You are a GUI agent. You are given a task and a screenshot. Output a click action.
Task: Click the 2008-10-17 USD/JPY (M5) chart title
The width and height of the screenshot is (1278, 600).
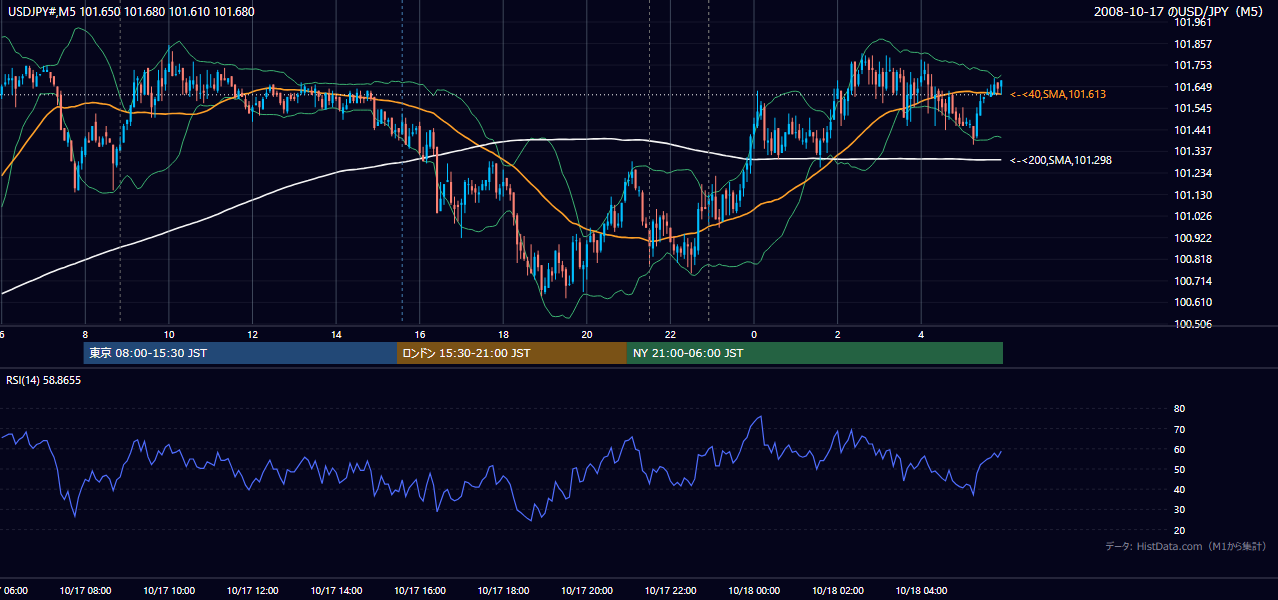click(1180, 12)
